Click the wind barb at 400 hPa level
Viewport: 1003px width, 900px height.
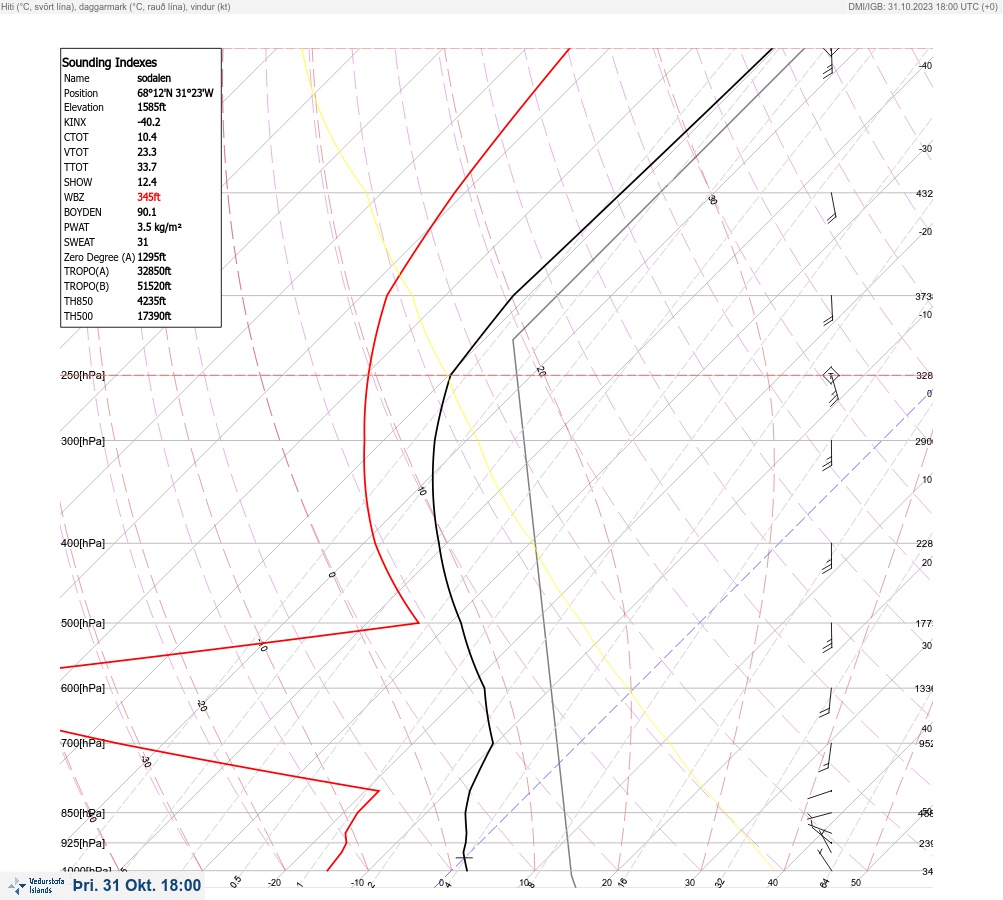[x=828, y=557]
